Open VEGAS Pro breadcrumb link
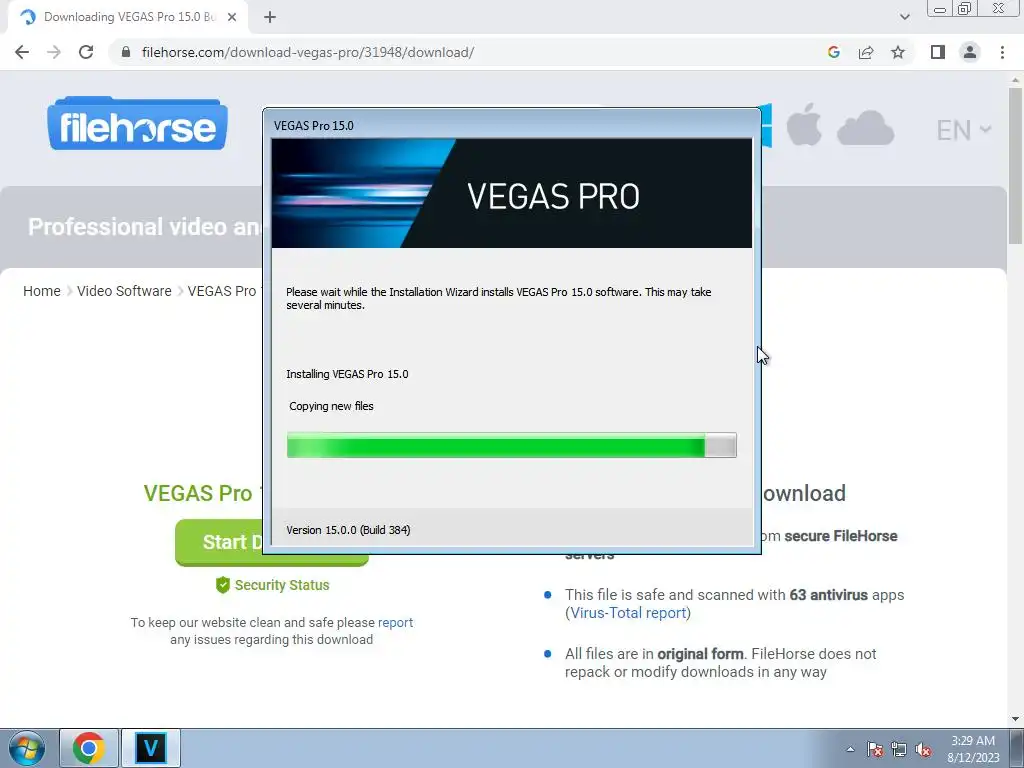The height and width of the screenshot is (768, 1024). [222, 291]
